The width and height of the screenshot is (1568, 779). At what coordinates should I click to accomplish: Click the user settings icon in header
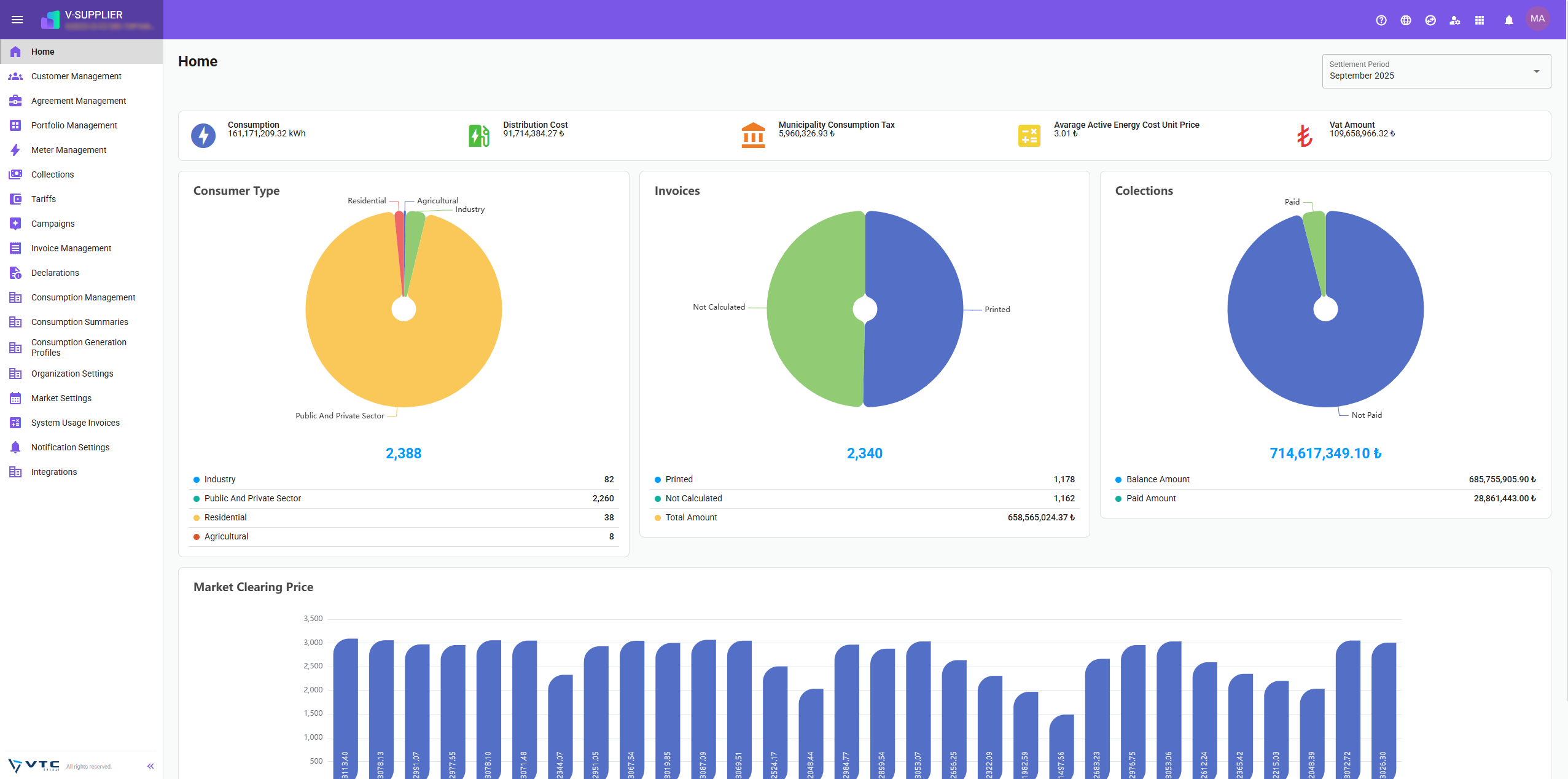tap(1454, 20)
